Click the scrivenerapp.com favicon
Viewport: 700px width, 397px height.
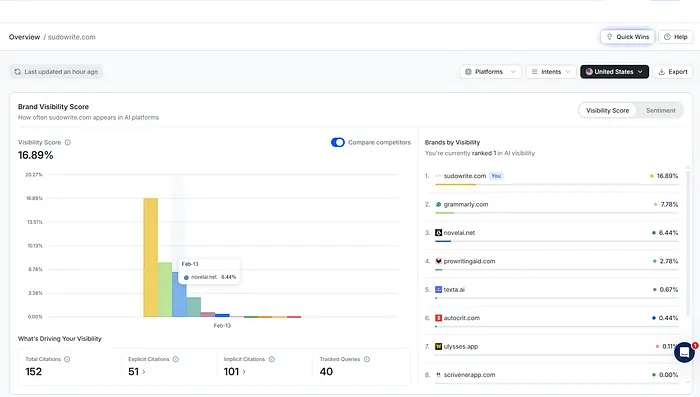438,375
